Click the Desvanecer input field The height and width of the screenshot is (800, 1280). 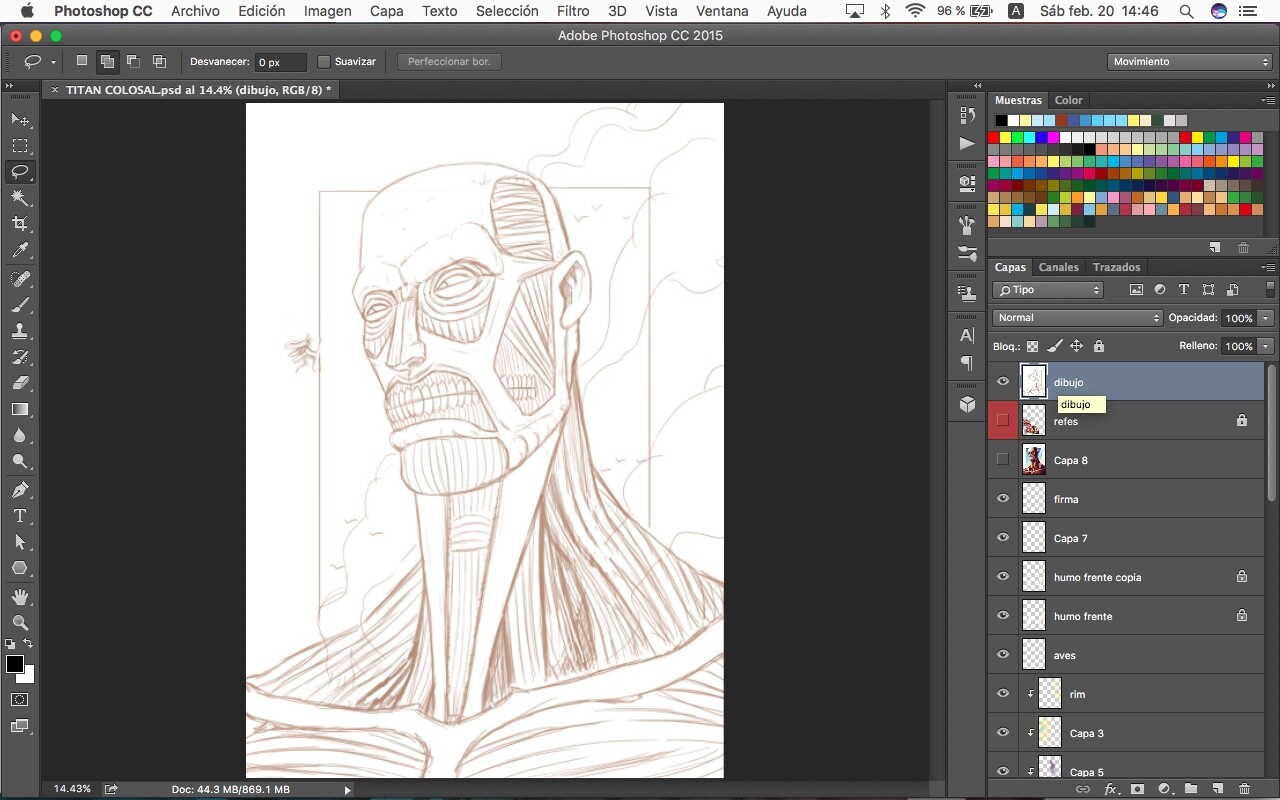click(x=281, y=62)
